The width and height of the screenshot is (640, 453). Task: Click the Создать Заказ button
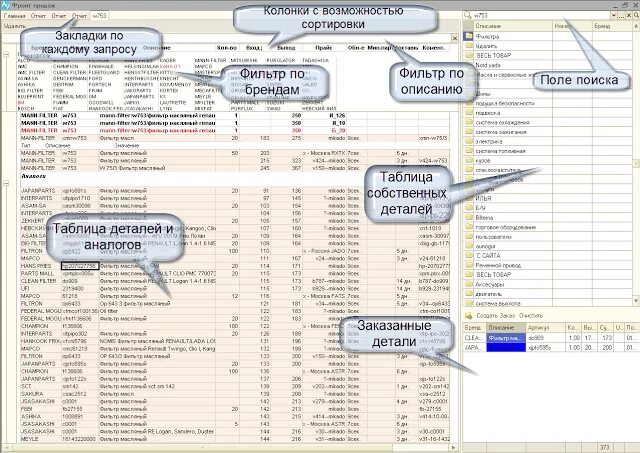pyautogui.click(x=496, y=315)
